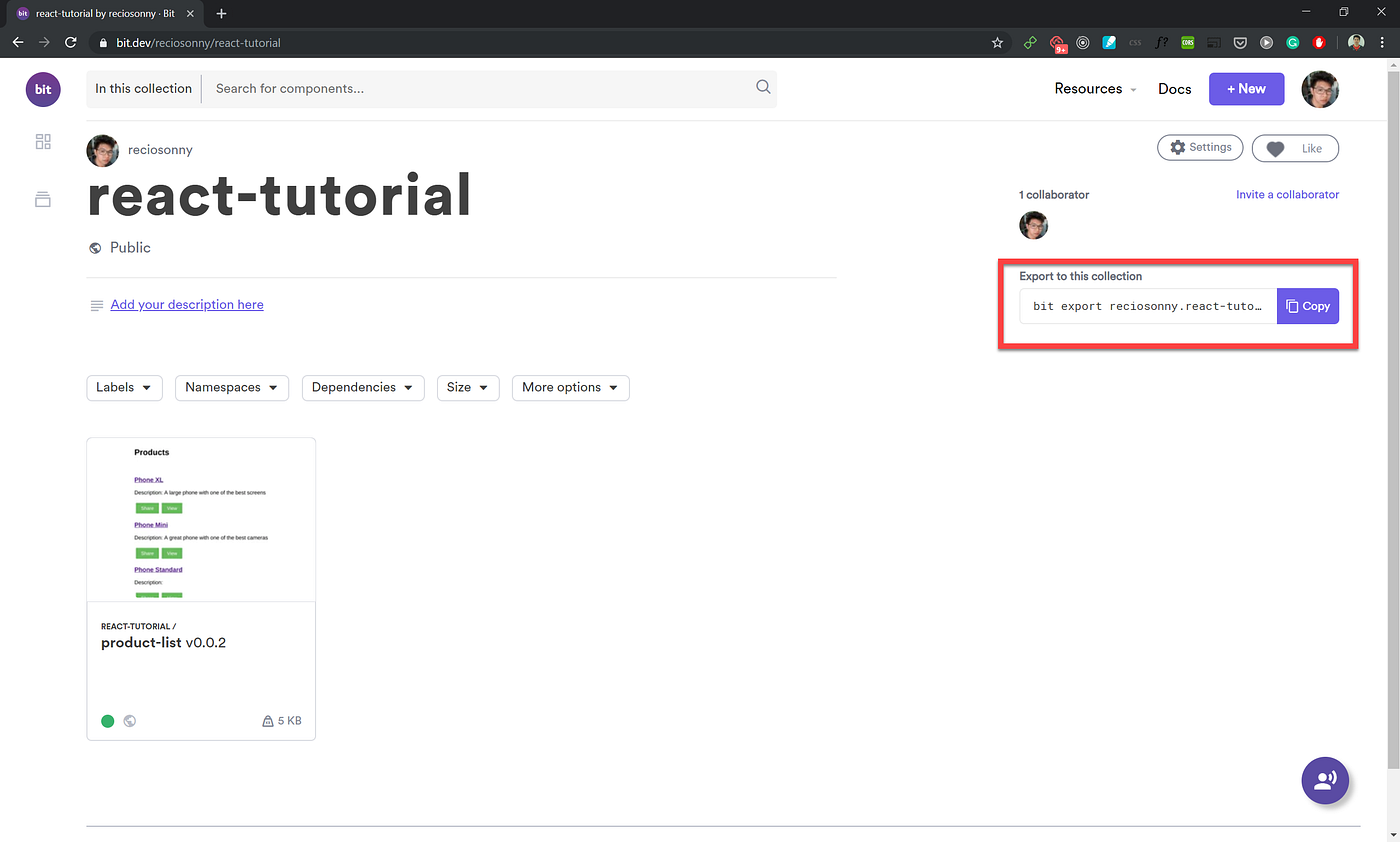Viewport: 1400px width, 842px height.
Task: Copy the bit export command
Action: click(1308, 306)
